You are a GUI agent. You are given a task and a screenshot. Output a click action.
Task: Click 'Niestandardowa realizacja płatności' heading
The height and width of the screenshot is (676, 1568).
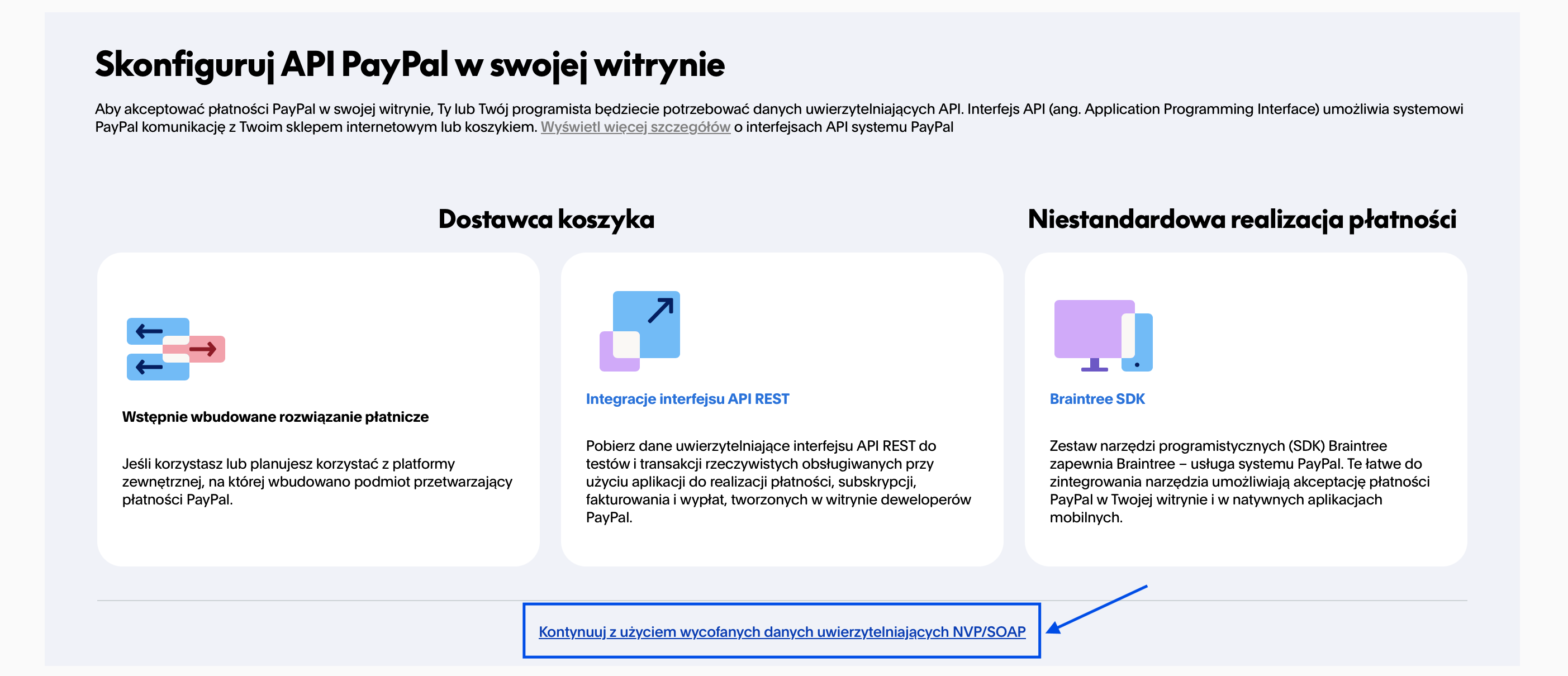[x=1242, y=220]
